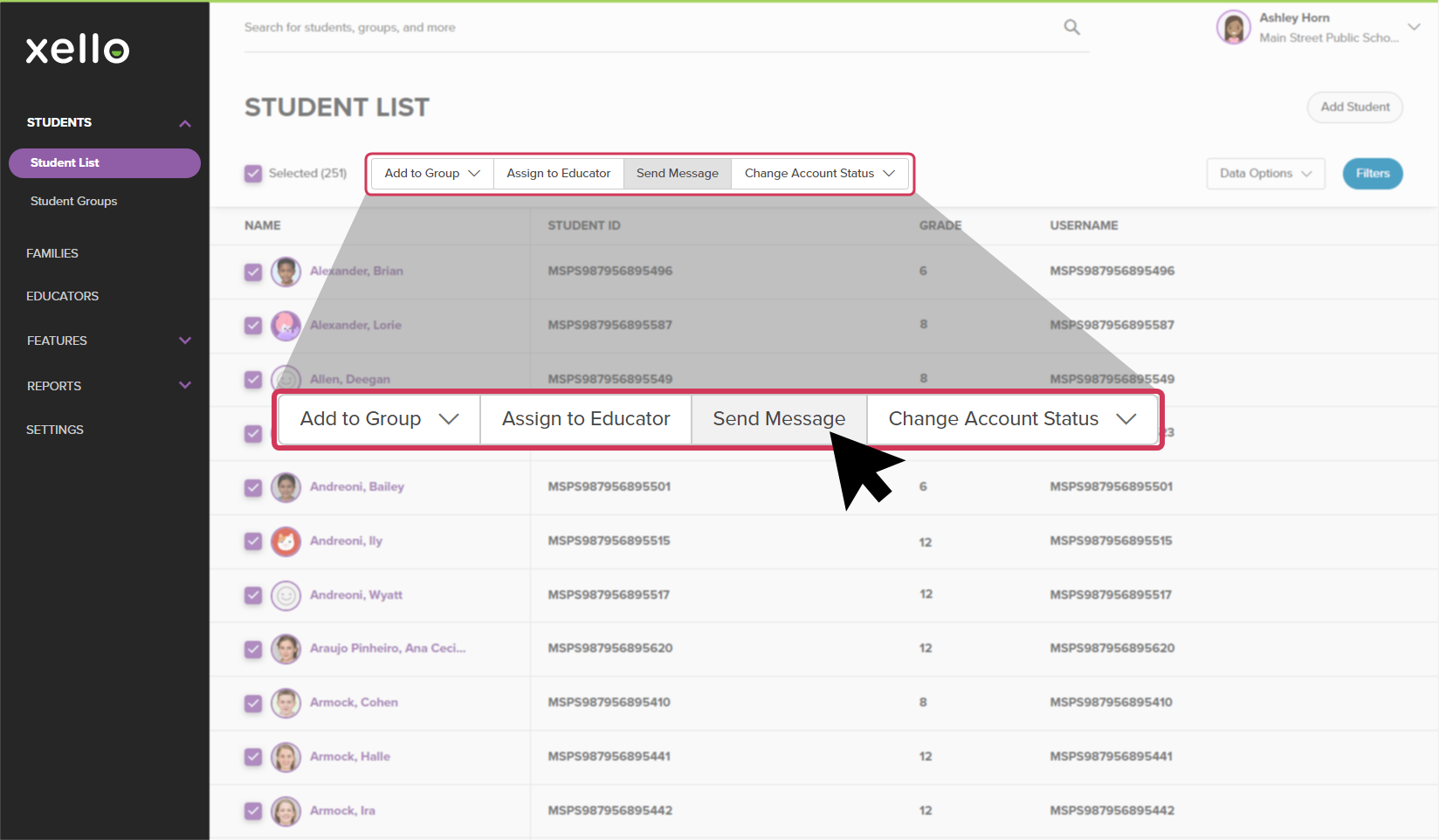
Task: Click student ID MSPS987956895496
Action: 610,272
